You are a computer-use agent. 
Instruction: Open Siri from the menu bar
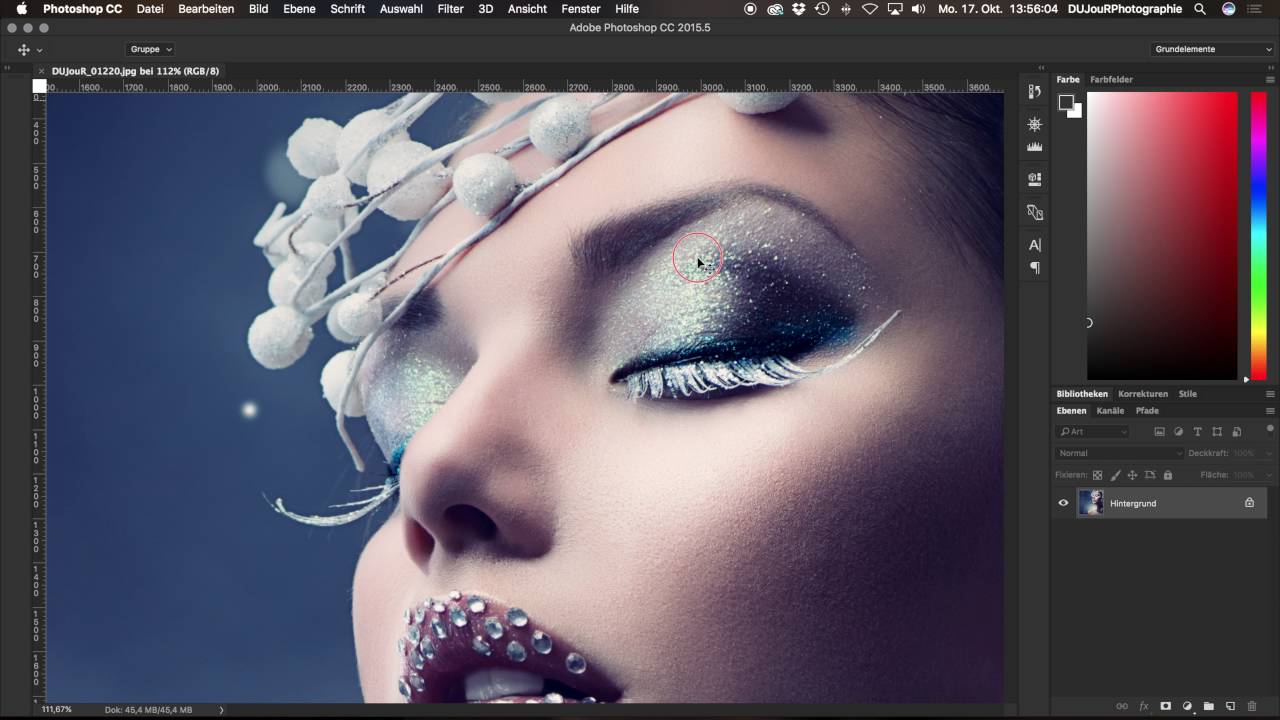tap(1228, 9)
